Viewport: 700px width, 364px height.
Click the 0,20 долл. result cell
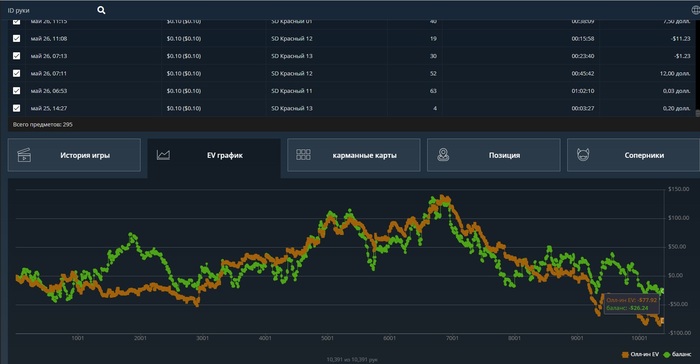point(677,108)
